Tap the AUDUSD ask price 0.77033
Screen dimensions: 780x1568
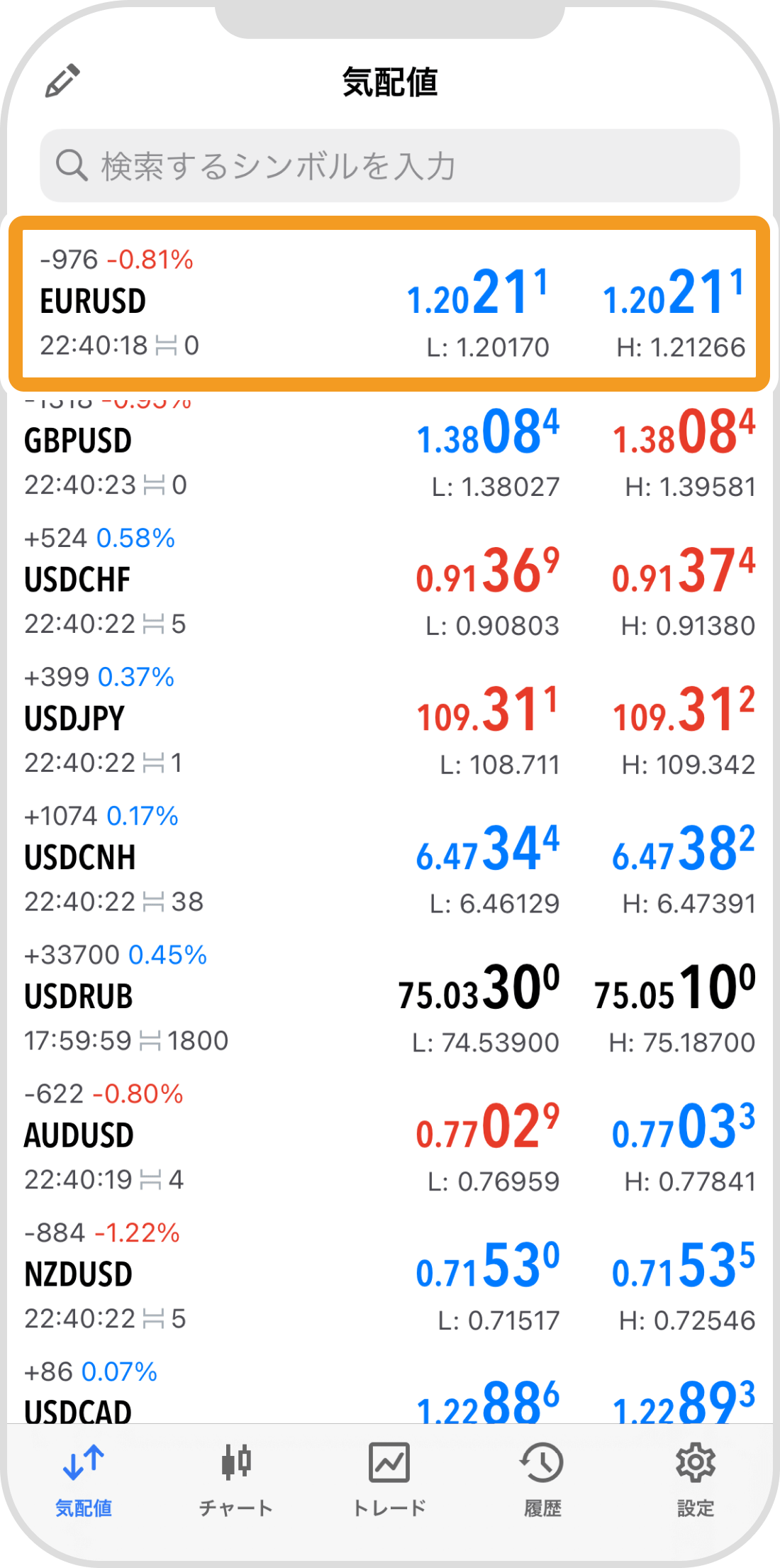[x=684, y=1128]
